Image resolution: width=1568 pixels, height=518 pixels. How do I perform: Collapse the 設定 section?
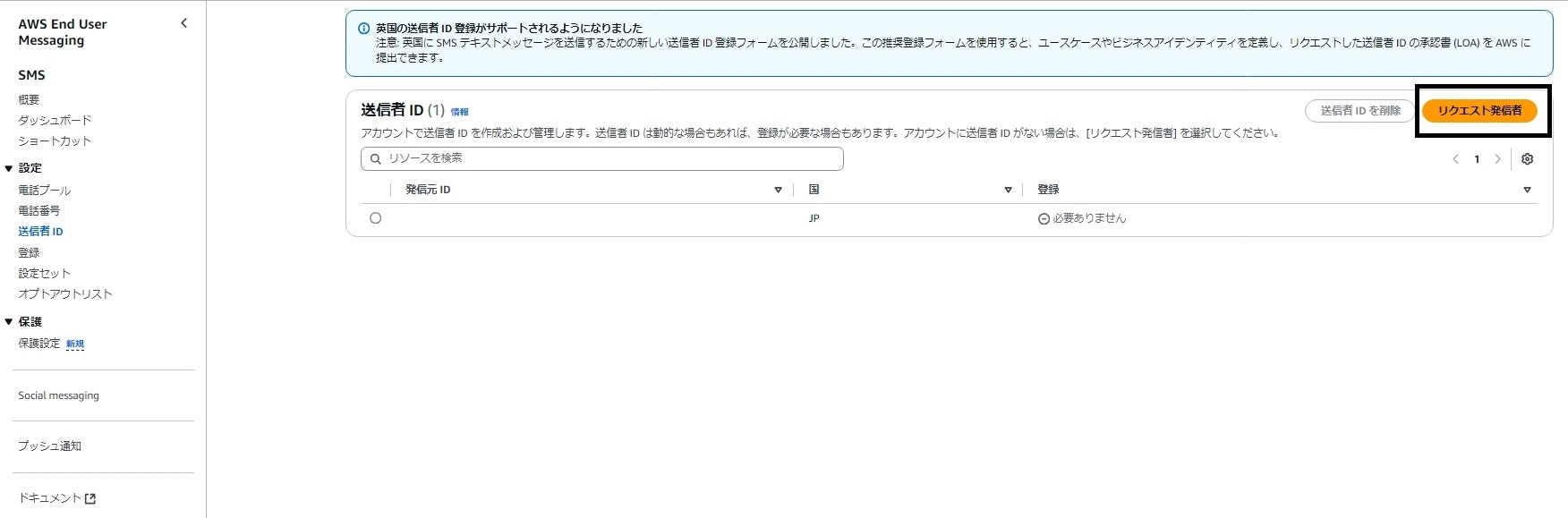click(x=9, y=168)
